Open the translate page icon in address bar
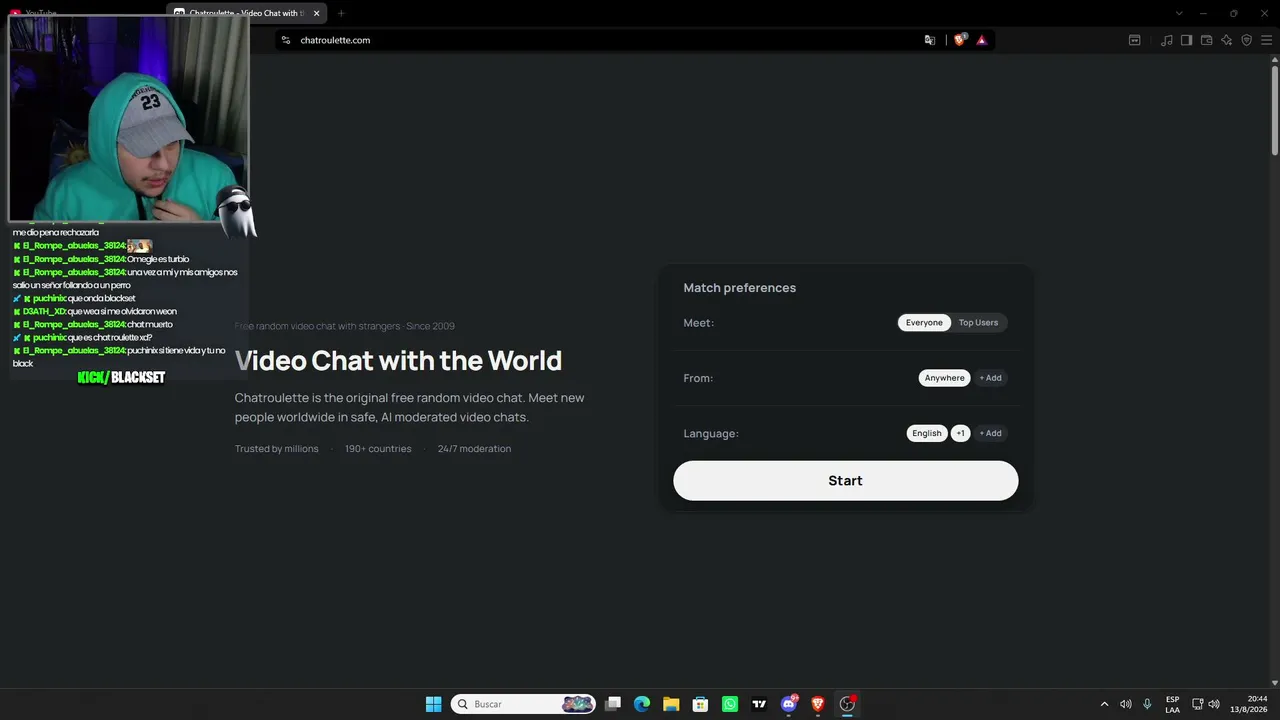The image size is (1280, 720). 930,40
